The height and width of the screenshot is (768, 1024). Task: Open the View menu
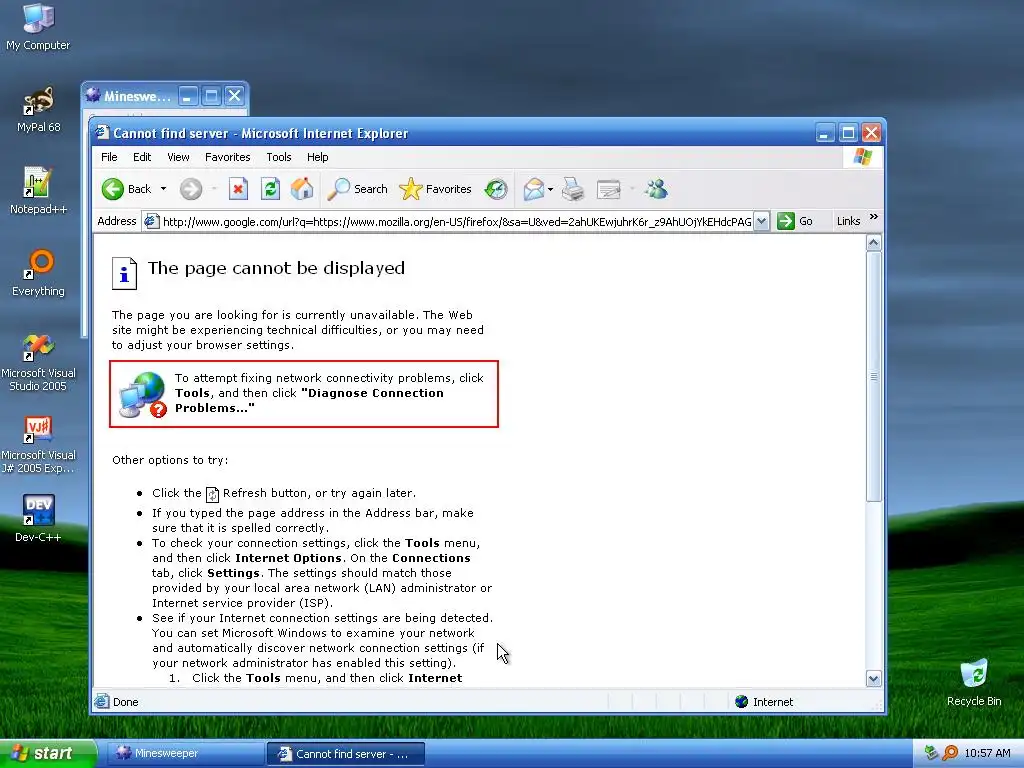coord(178,157)
